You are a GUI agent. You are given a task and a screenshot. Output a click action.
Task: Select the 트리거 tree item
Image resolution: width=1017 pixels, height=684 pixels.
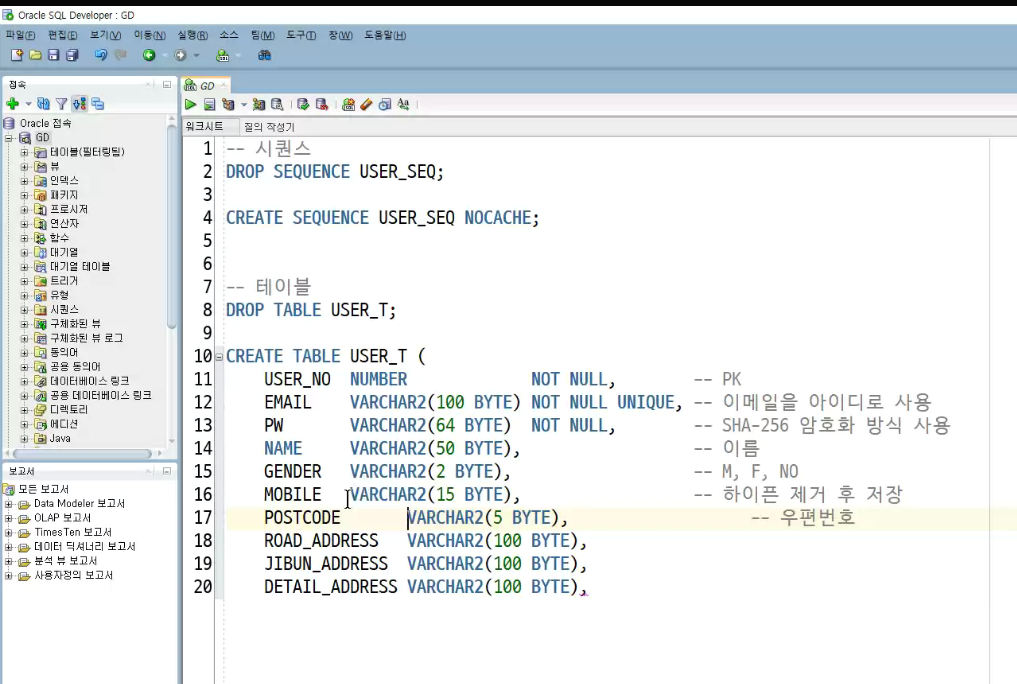coord(64,281)
